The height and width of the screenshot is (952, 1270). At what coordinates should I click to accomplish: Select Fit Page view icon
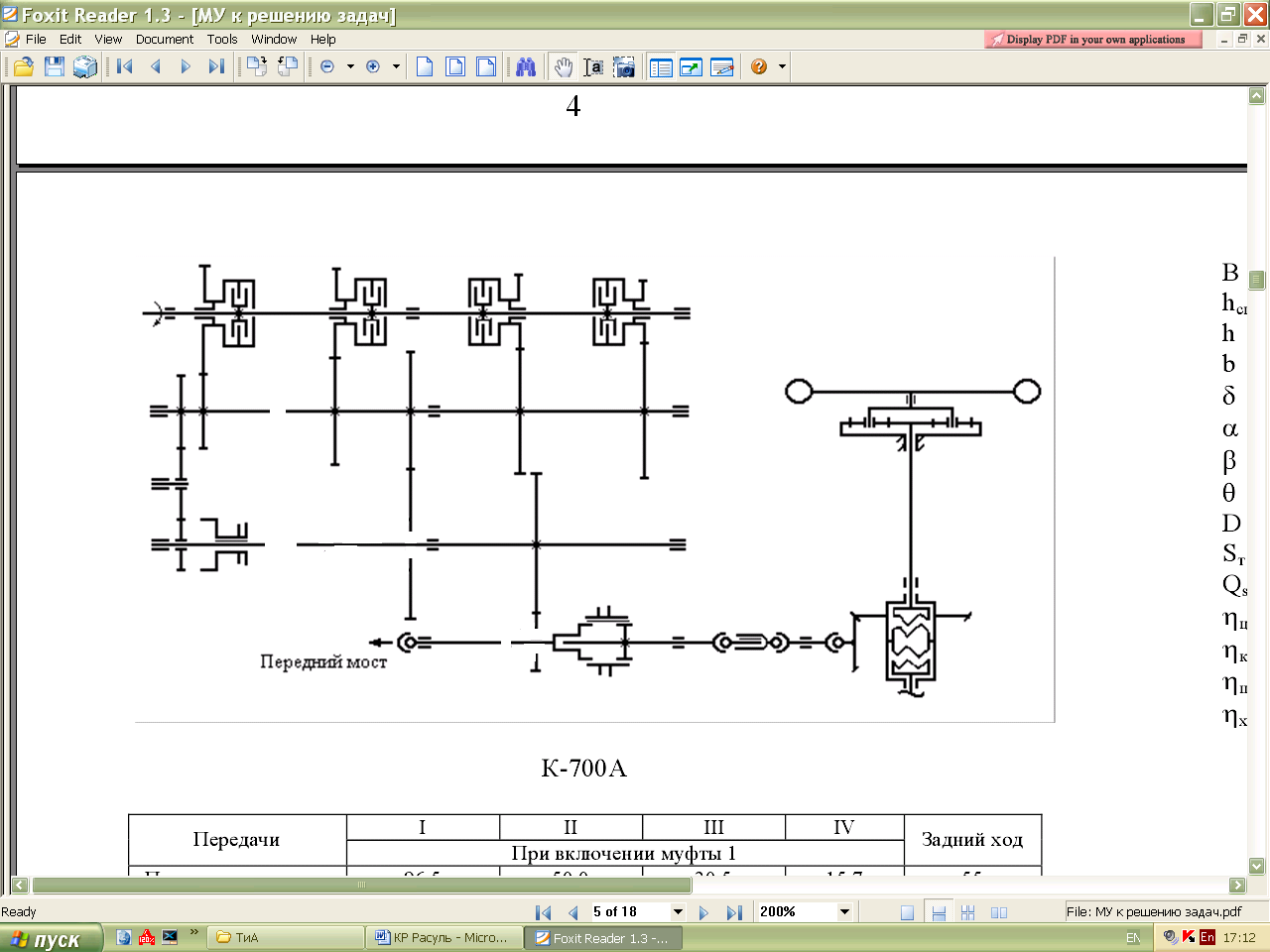[455, 66]
